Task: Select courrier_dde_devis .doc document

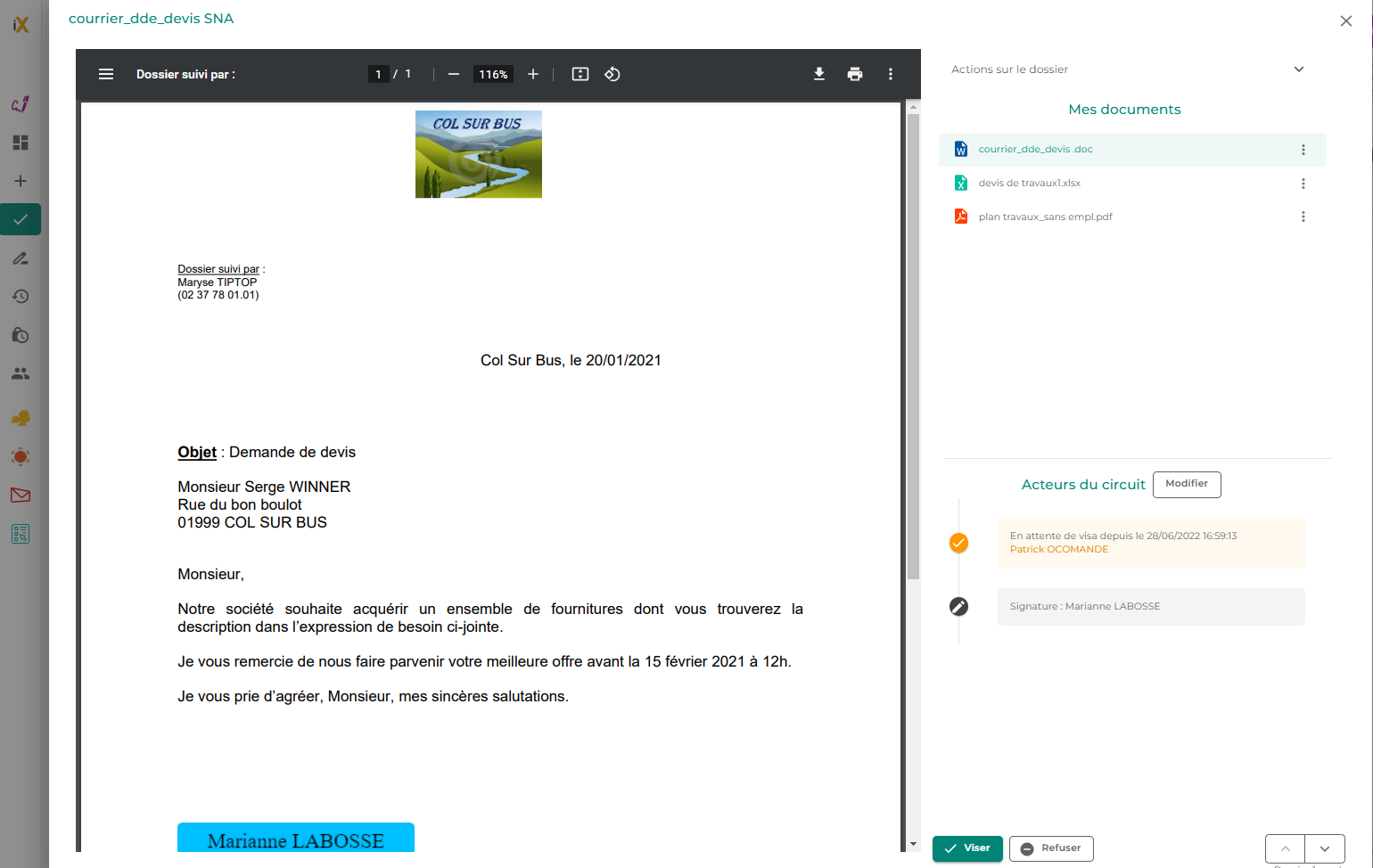Action: 1132,150
